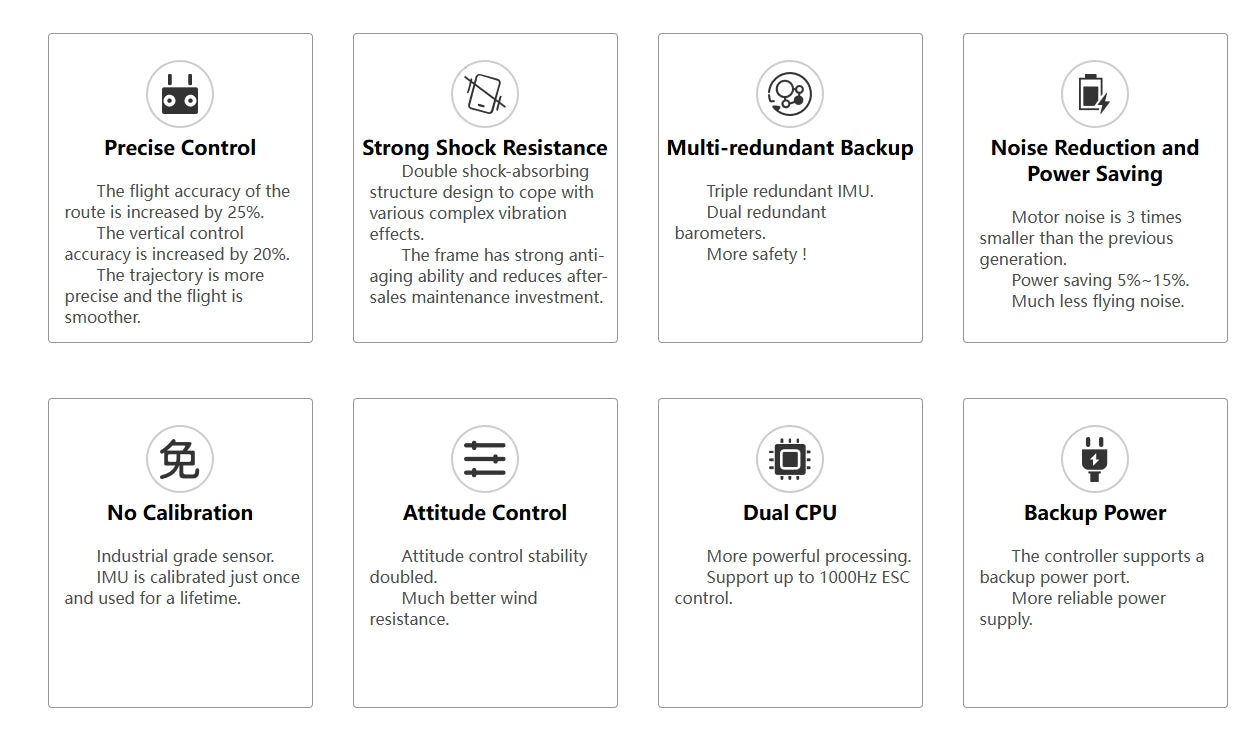This screenshot has height=736, width=1260.
Task: Click the Backup Power title
Action: pyautogui.click(x=1095, y=513)
